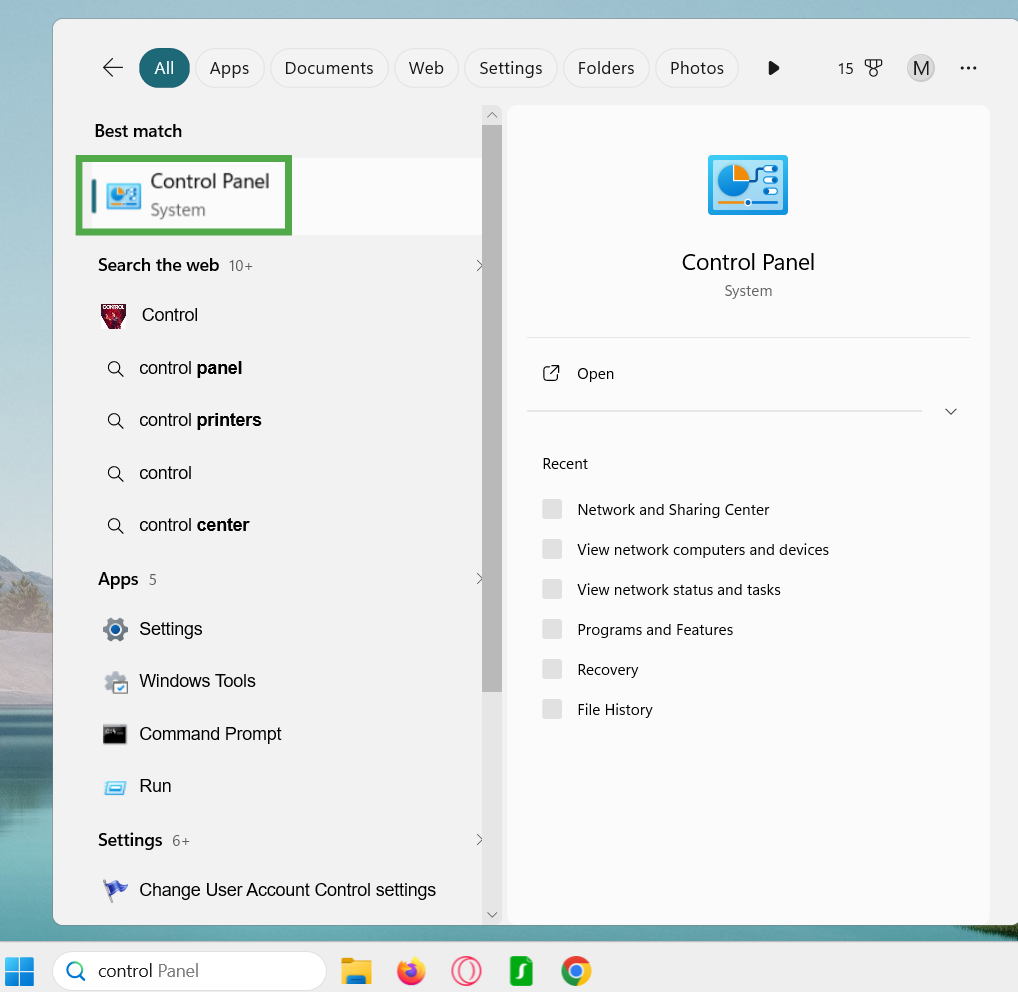Launch Google Chrome from the taskbar
This screenshot has width=1018, height=992.
[x=576, y=971]
